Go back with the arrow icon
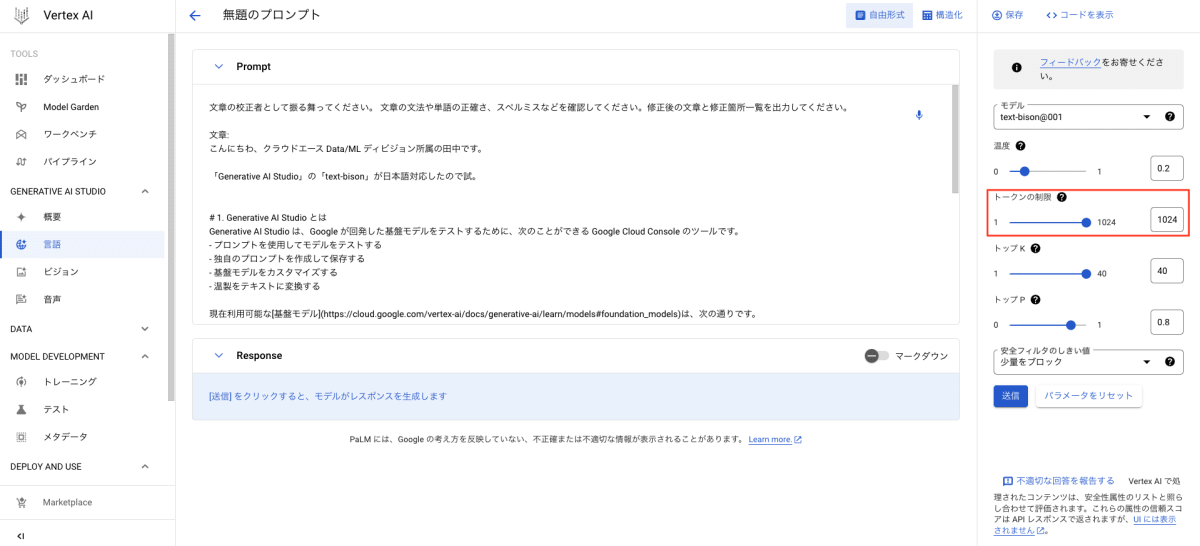This screenshot has height=546, width=1200. [195, 15]
